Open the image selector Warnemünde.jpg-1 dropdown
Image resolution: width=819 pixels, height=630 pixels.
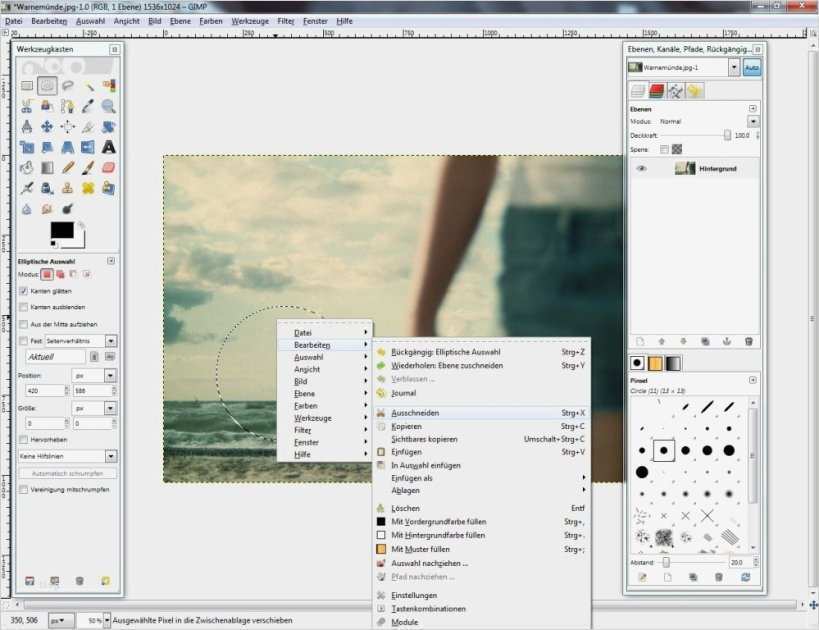pos(735,67)
